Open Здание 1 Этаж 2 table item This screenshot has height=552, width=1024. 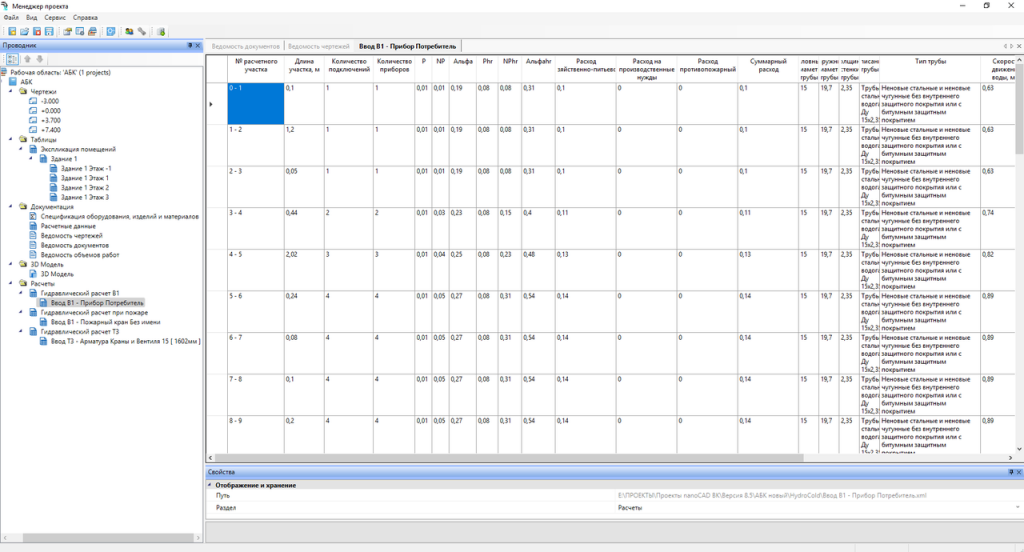click(84, 187)
